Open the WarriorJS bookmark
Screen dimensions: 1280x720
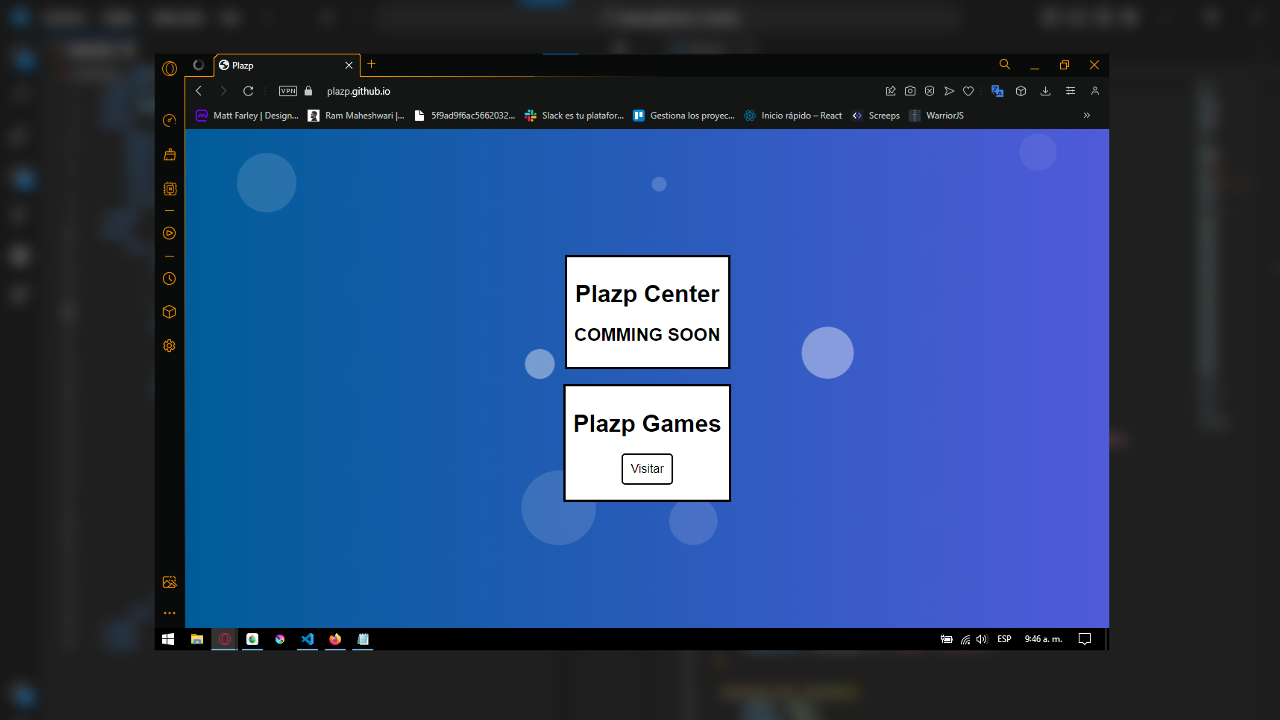(x=936, y=115)
